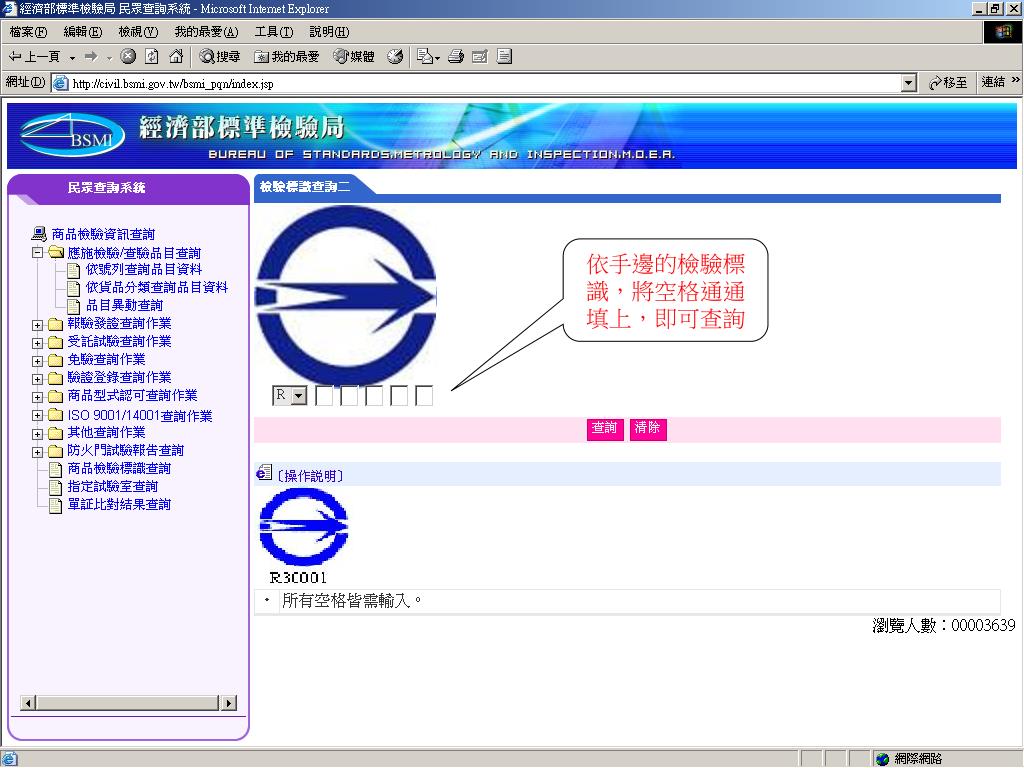Refresh the page using the refresh icon
1024x768 pixels.
click(152, 57)
